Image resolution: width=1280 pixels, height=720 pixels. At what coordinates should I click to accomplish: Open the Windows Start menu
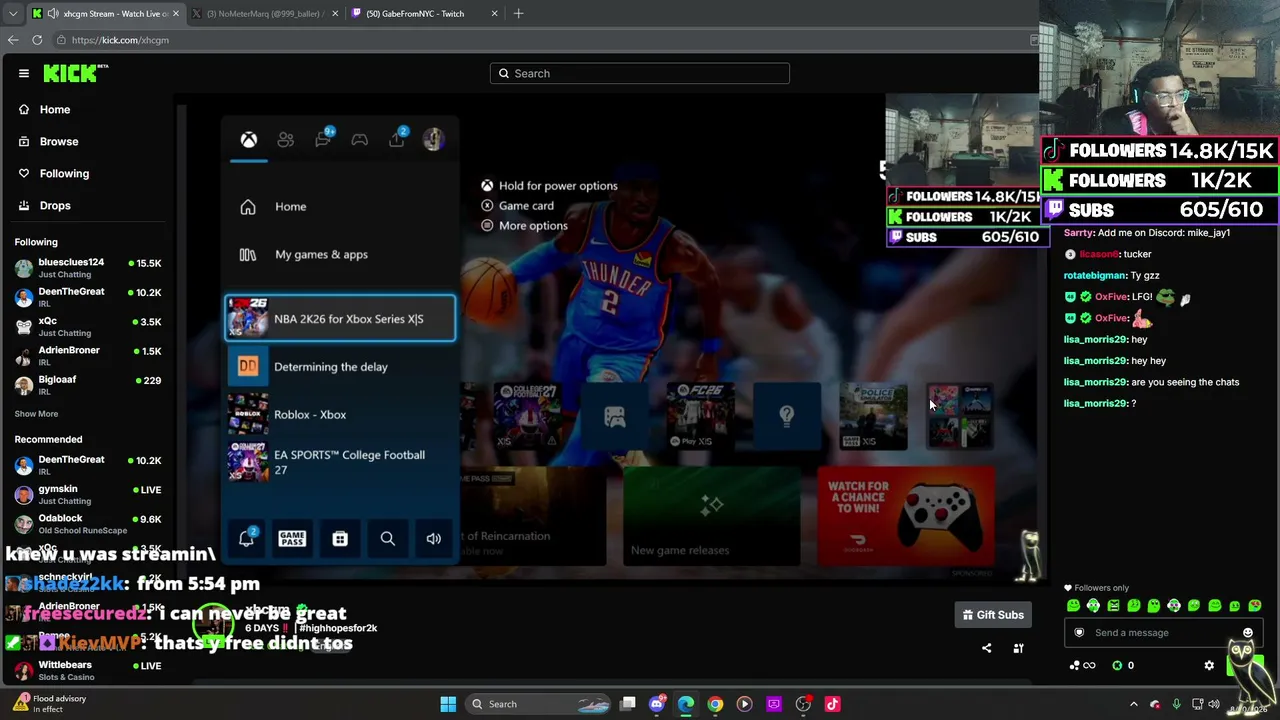click(448, 704)
